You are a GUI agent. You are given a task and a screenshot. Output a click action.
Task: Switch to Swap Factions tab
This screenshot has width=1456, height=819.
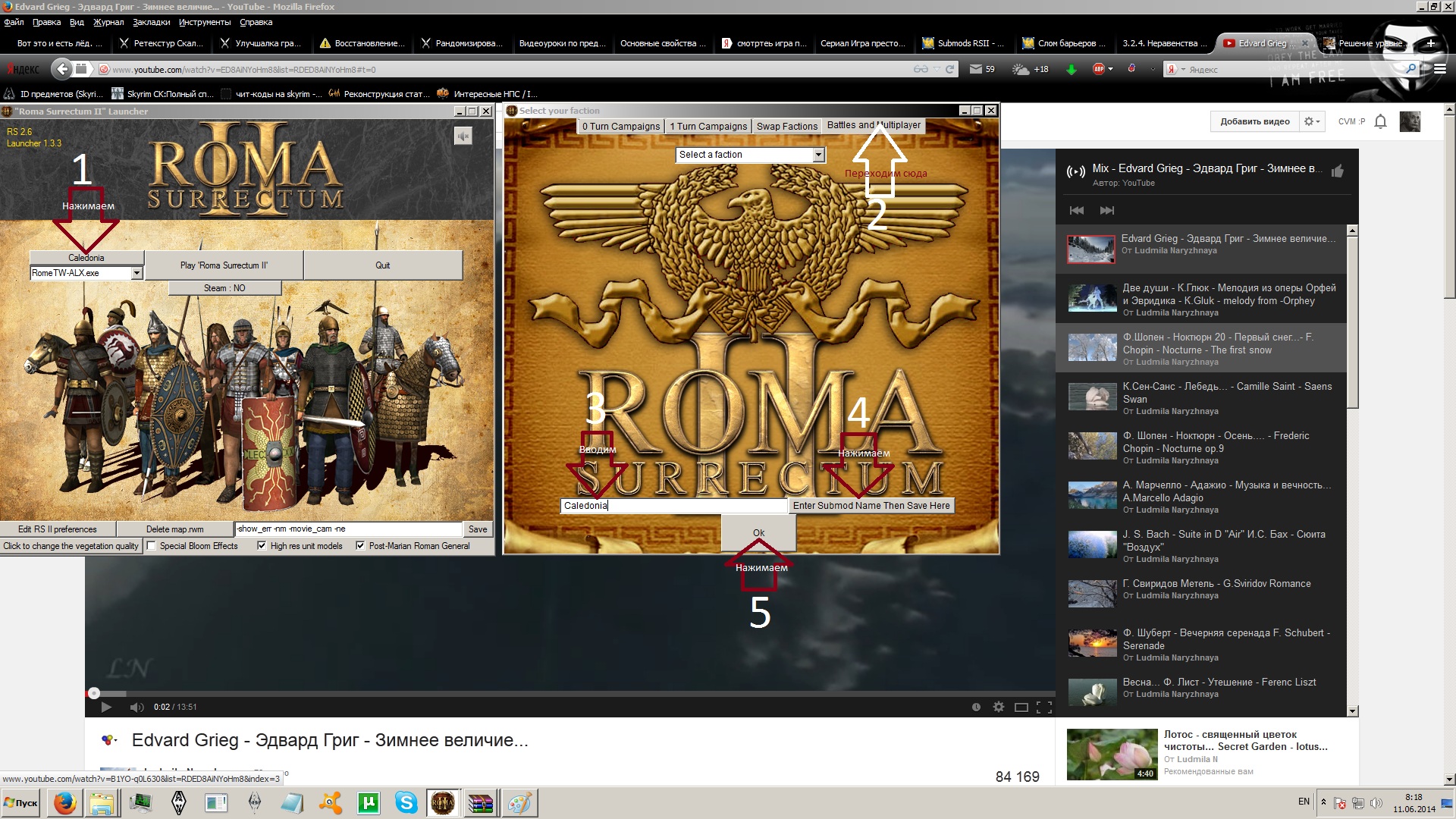click(786, 126)
